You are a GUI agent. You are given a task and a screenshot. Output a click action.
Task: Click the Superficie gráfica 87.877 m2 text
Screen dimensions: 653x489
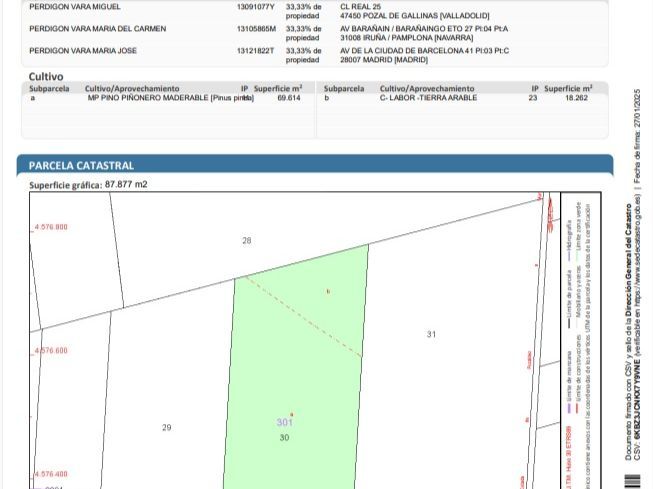(88, 184)
